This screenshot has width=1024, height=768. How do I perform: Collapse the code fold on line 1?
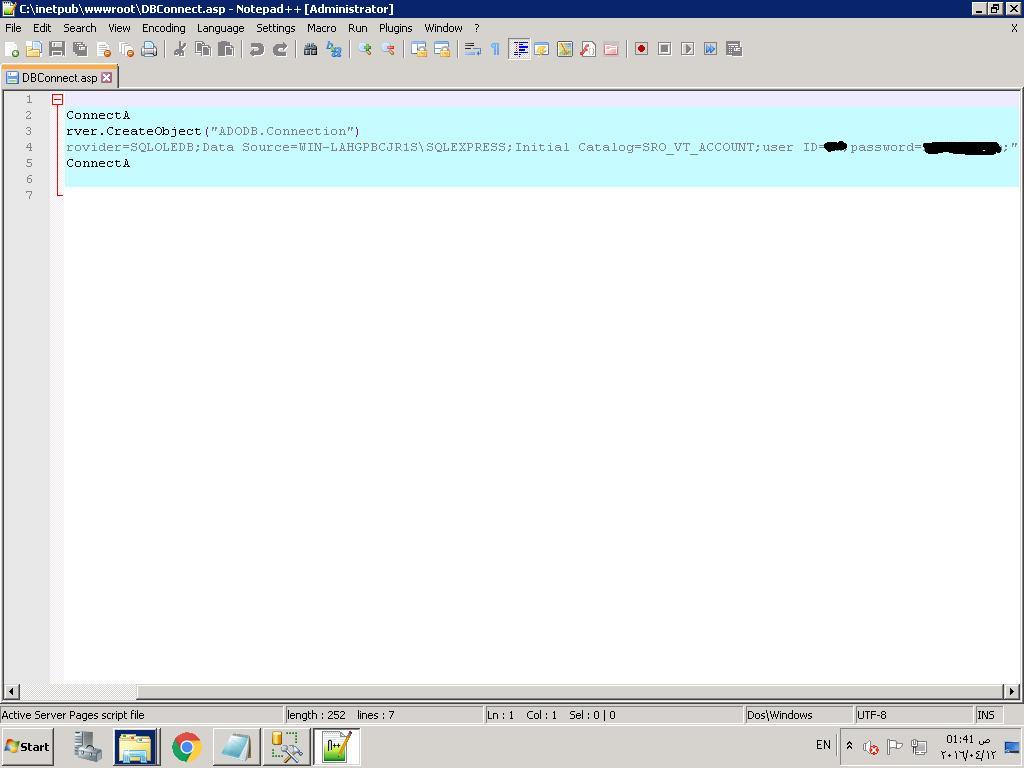57,99
